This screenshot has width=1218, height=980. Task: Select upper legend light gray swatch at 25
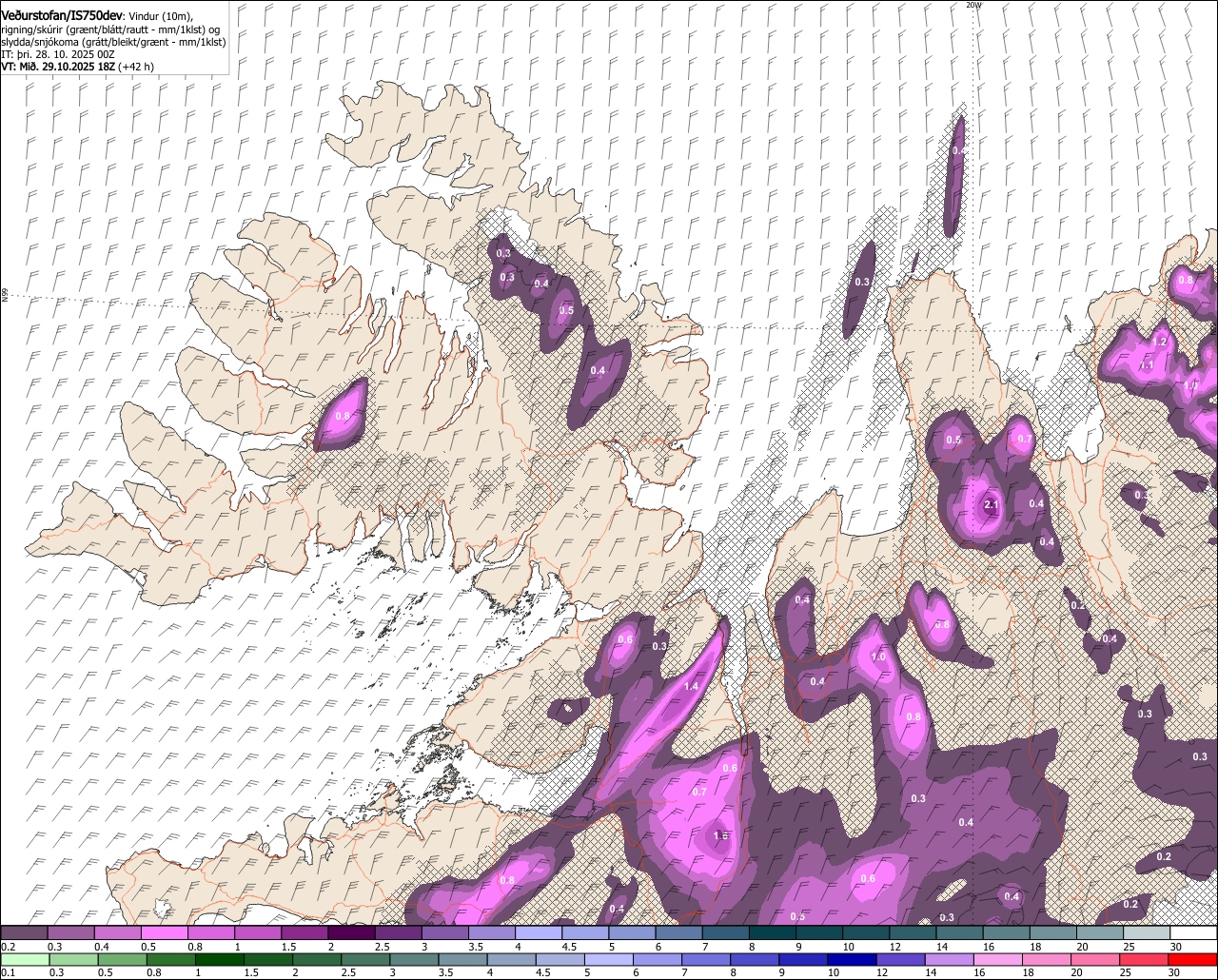(1147, 933)
